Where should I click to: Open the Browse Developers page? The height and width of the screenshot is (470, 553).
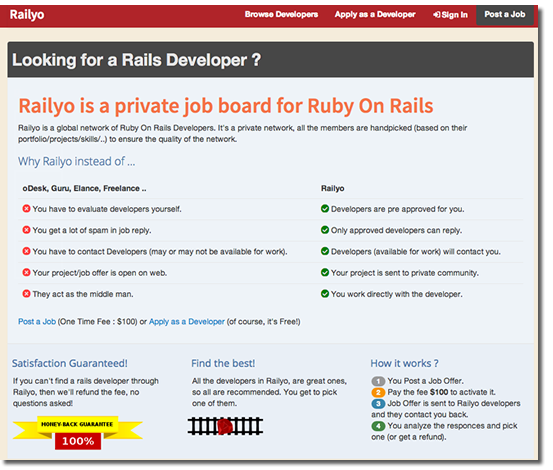click(281, 14)
